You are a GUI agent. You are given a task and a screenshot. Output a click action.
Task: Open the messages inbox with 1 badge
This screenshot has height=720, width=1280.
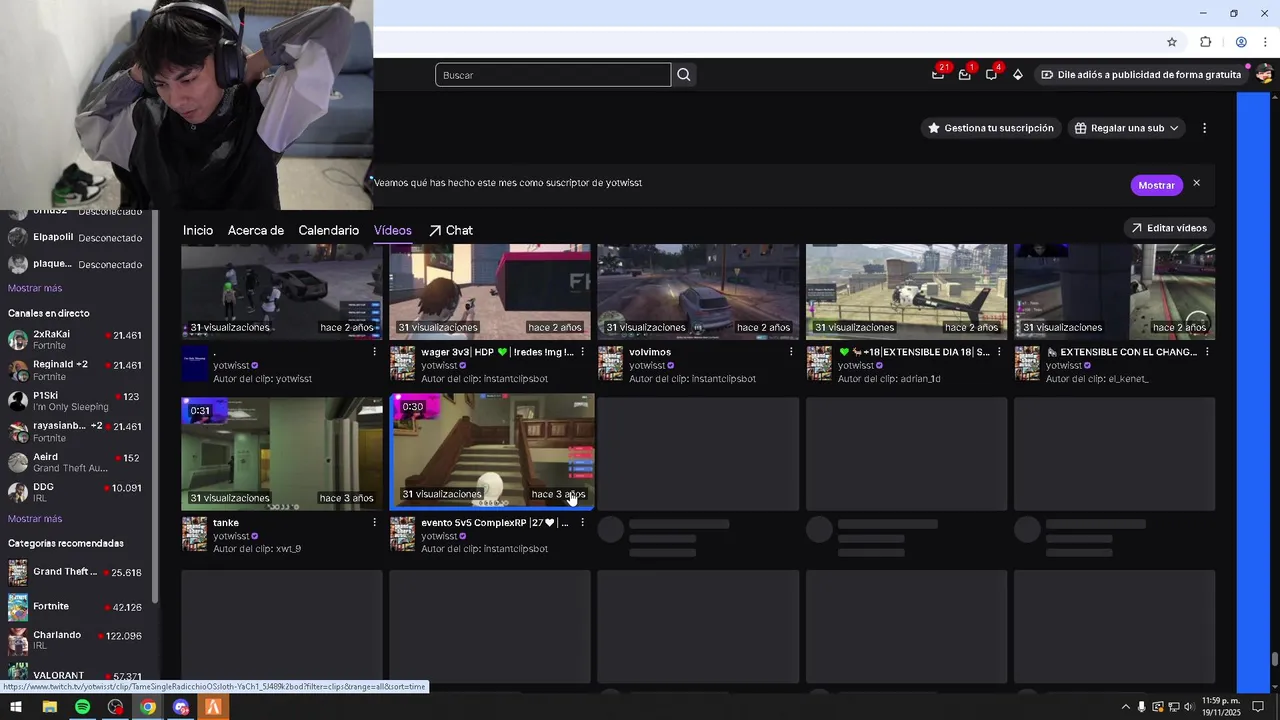[x=965, y=74]
